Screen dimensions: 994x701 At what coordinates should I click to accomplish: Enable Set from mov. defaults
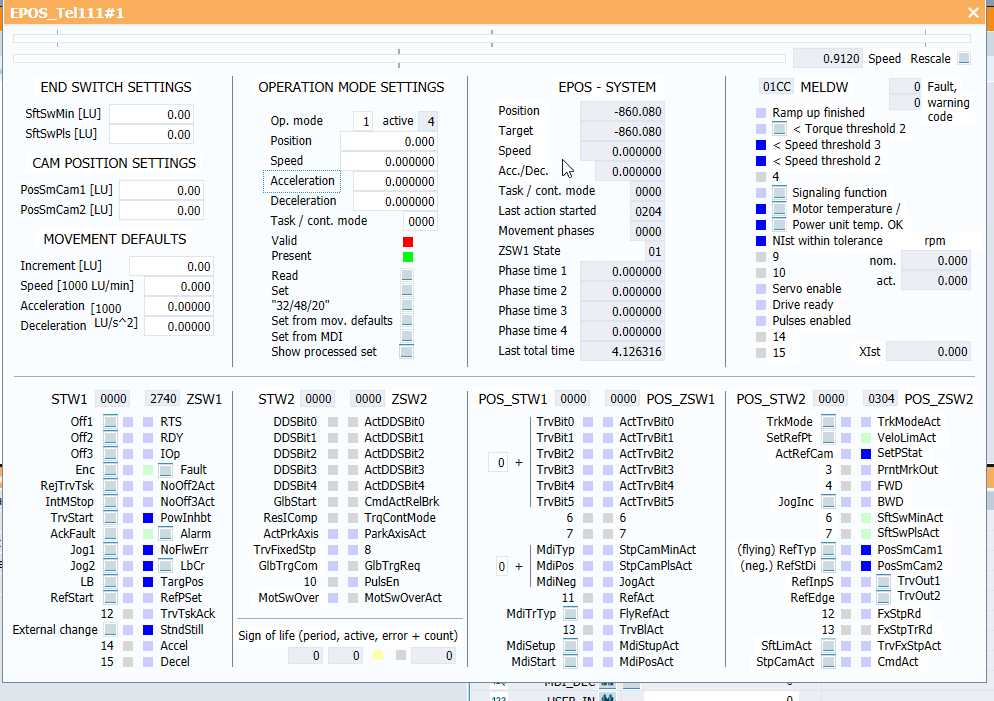(407, 321)
